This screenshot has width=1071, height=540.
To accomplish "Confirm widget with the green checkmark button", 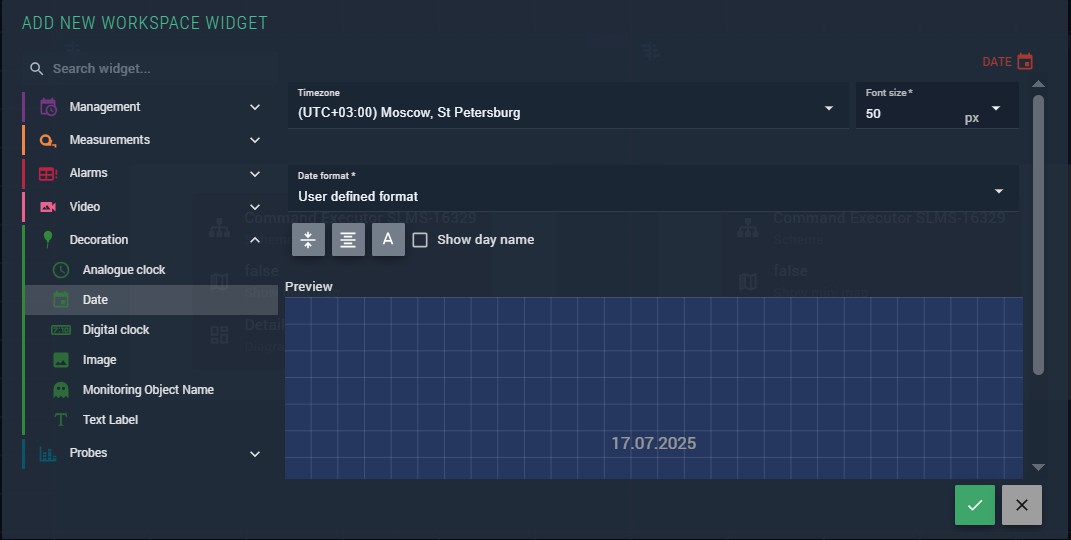I will [975, 505].
